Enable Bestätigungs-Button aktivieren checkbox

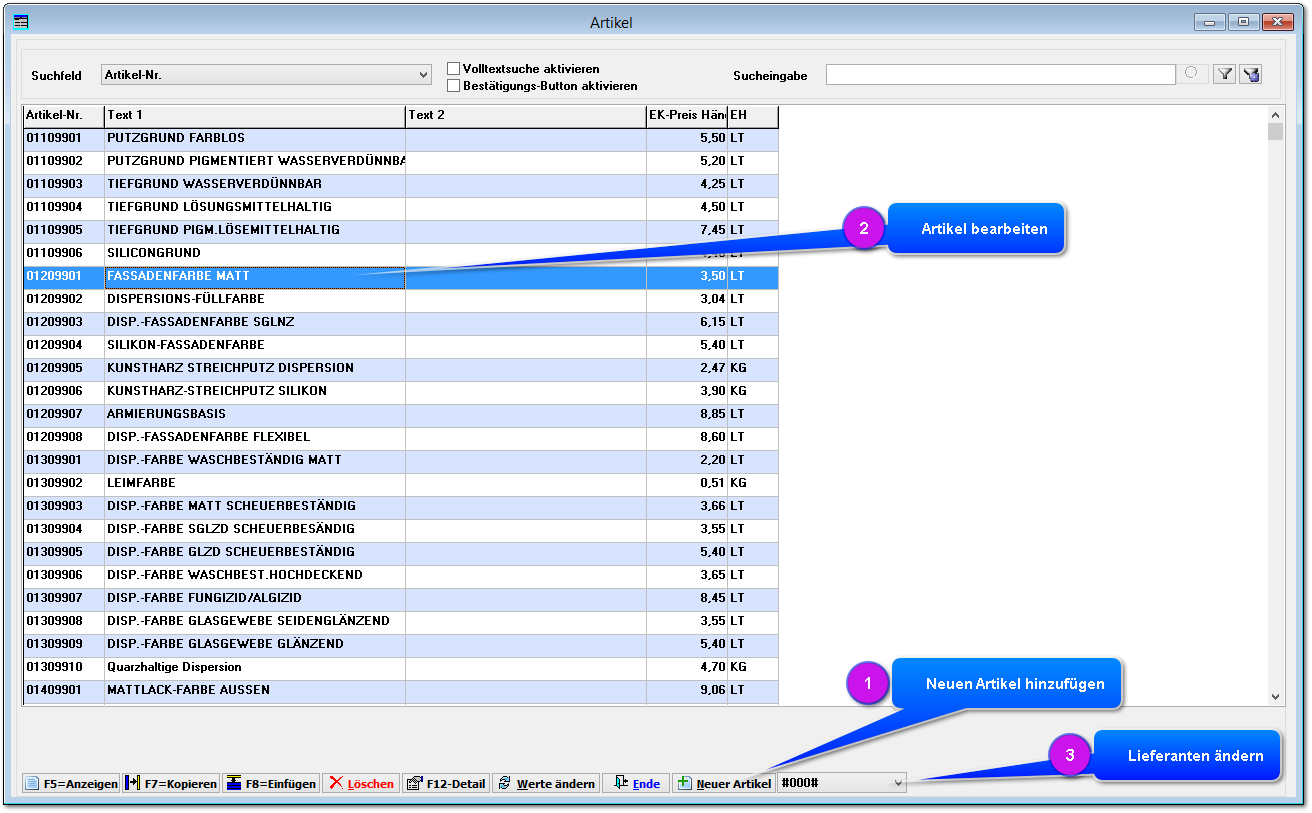(x=453, y=86)
